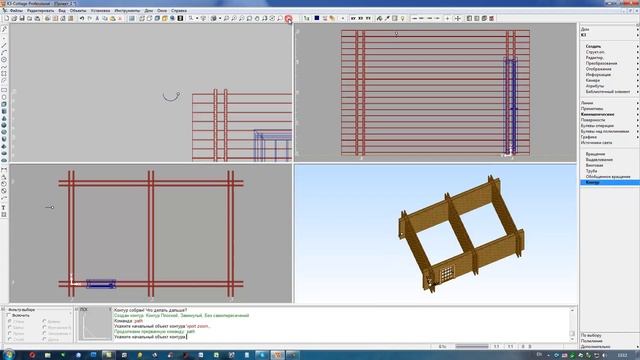Select the last radio button in right filter column
640x360 pixels.
[44, 339]
